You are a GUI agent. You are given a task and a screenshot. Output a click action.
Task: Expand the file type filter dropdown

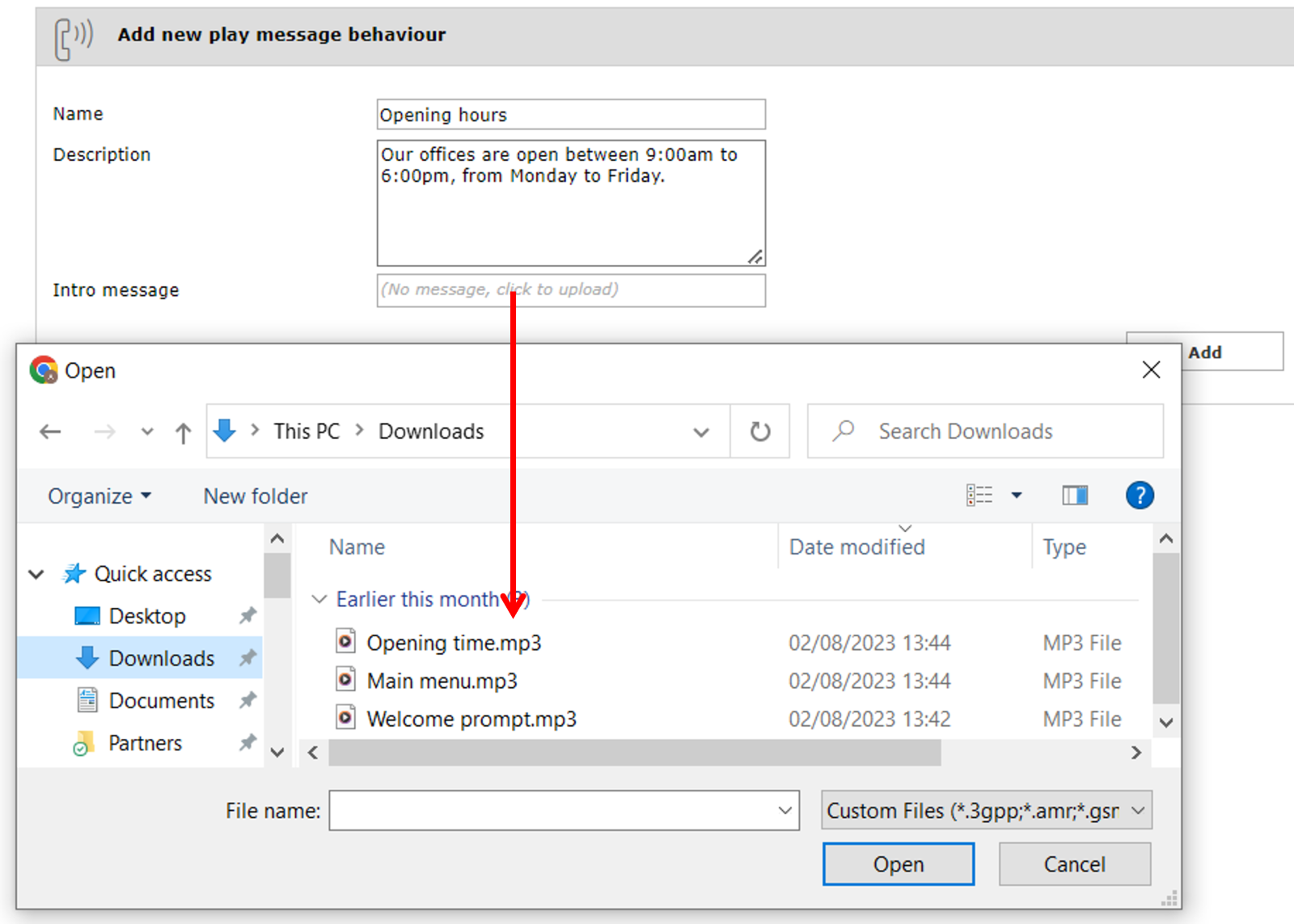[986, 810]
